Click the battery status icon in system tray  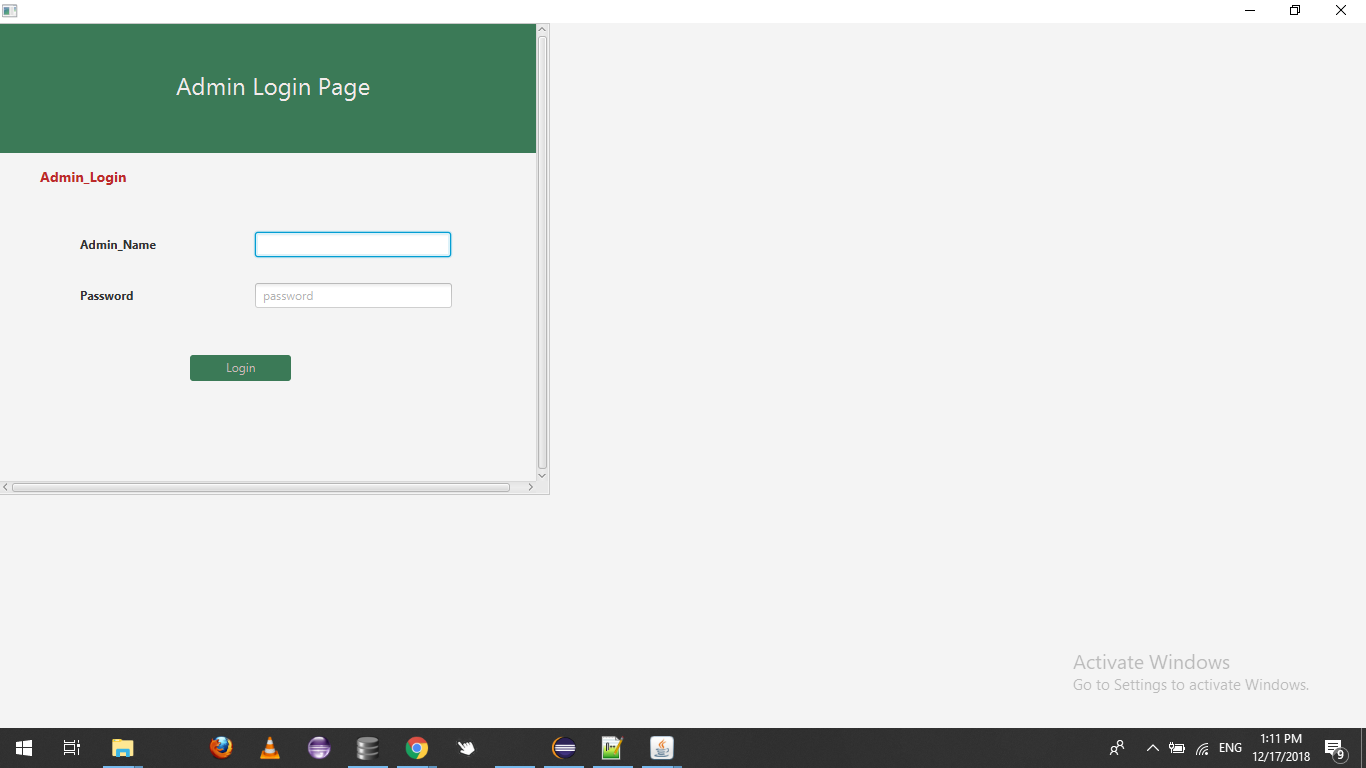pos(1177,747)
